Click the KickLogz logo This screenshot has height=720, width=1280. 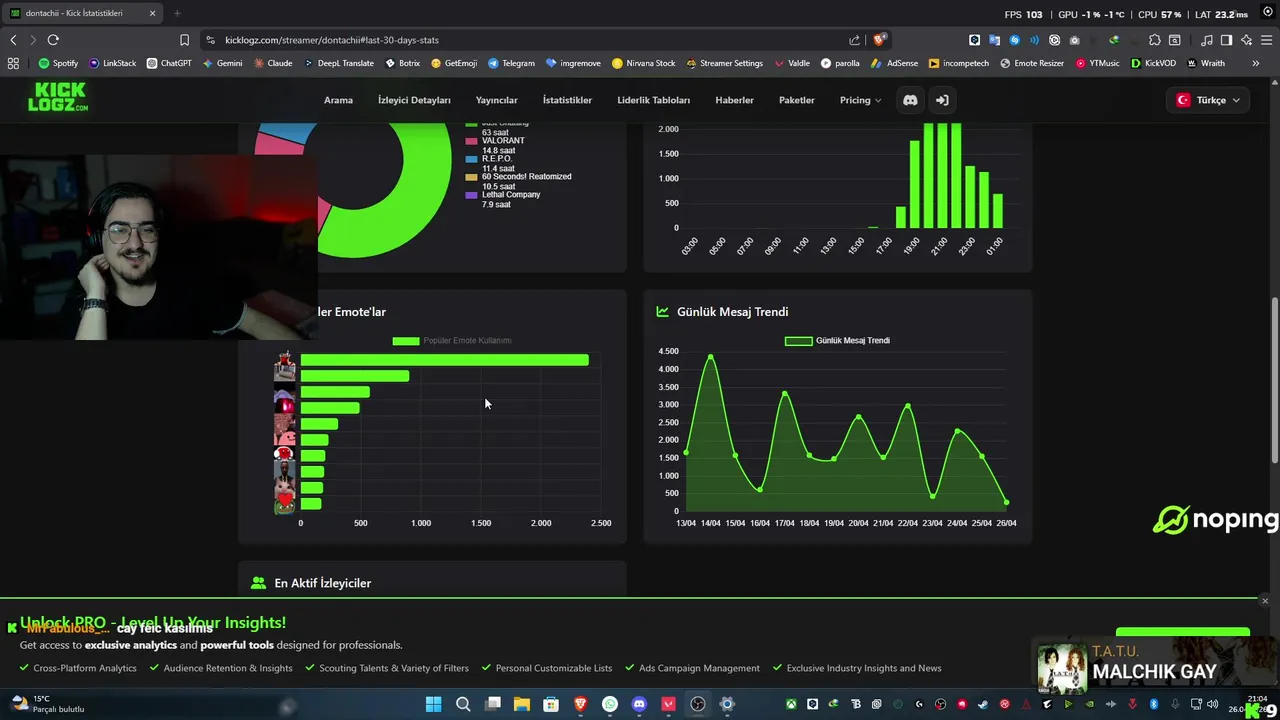pos(57,97)
